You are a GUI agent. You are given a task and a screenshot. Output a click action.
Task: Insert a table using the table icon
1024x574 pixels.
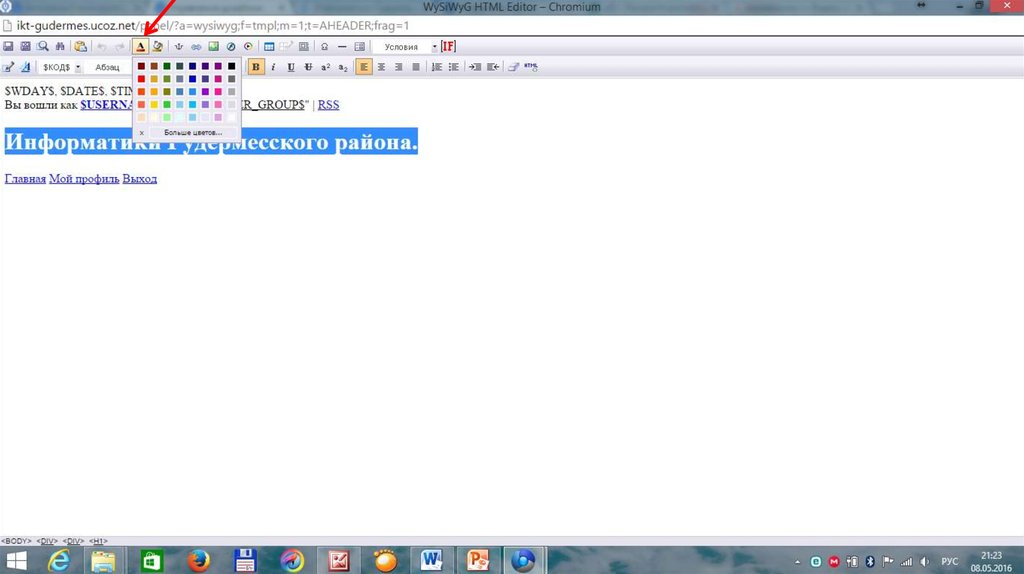pyautogui.click(x=269, y=47)
